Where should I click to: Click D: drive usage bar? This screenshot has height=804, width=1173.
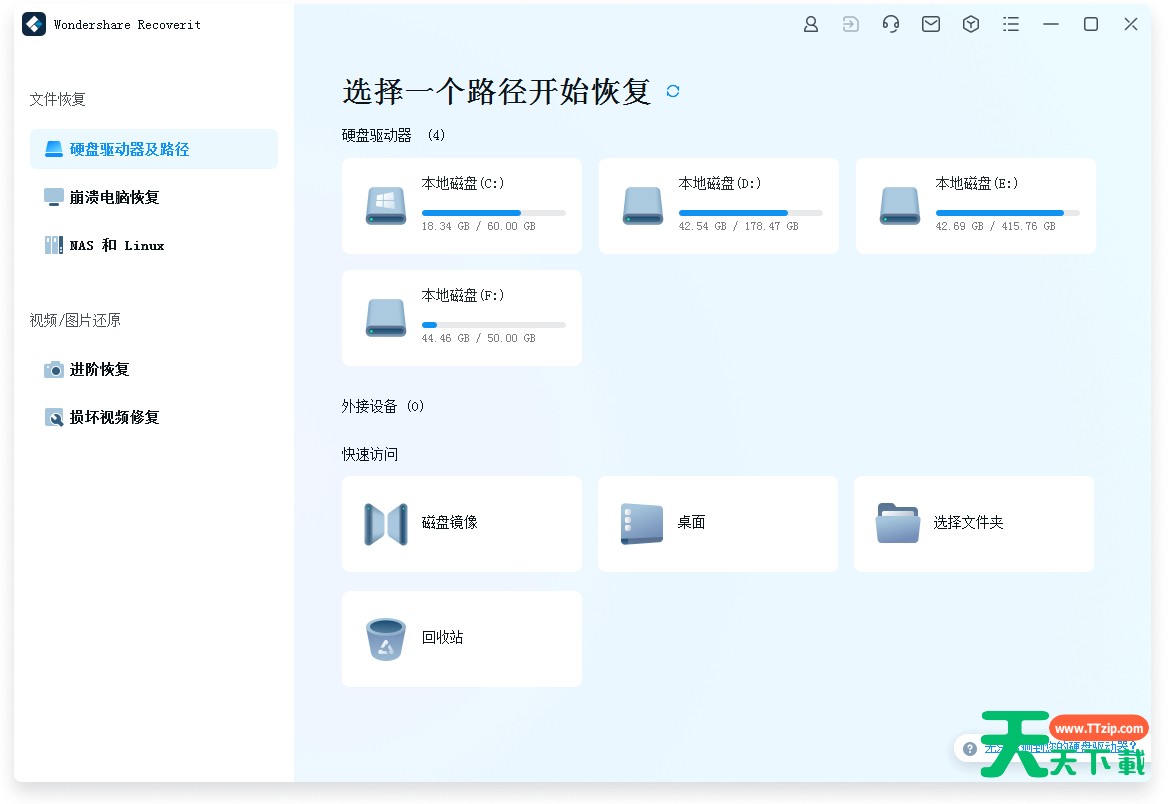point(751,212)
